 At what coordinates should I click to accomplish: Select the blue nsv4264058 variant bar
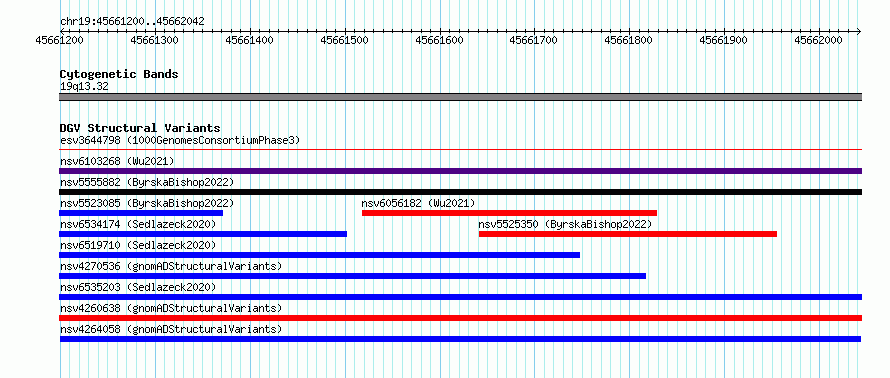click(460, 339)
